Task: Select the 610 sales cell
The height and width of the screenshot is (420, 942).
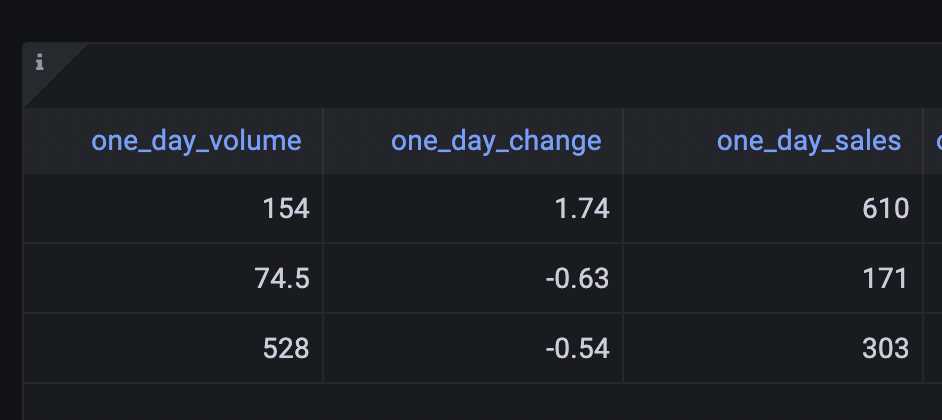Action: pyautogui.click(x=773, y=208)
